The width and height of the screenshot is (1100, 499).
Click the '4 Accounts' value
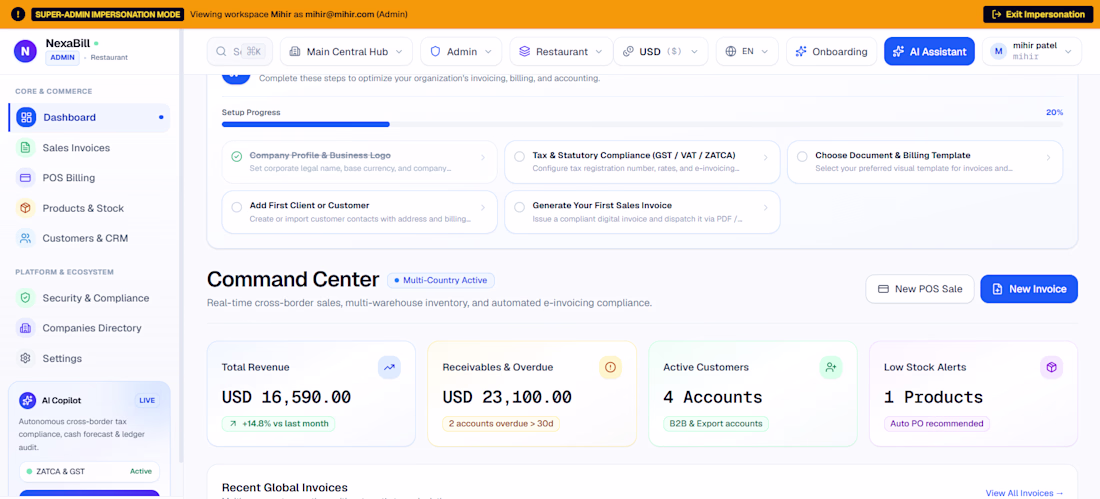click(713, 397)
